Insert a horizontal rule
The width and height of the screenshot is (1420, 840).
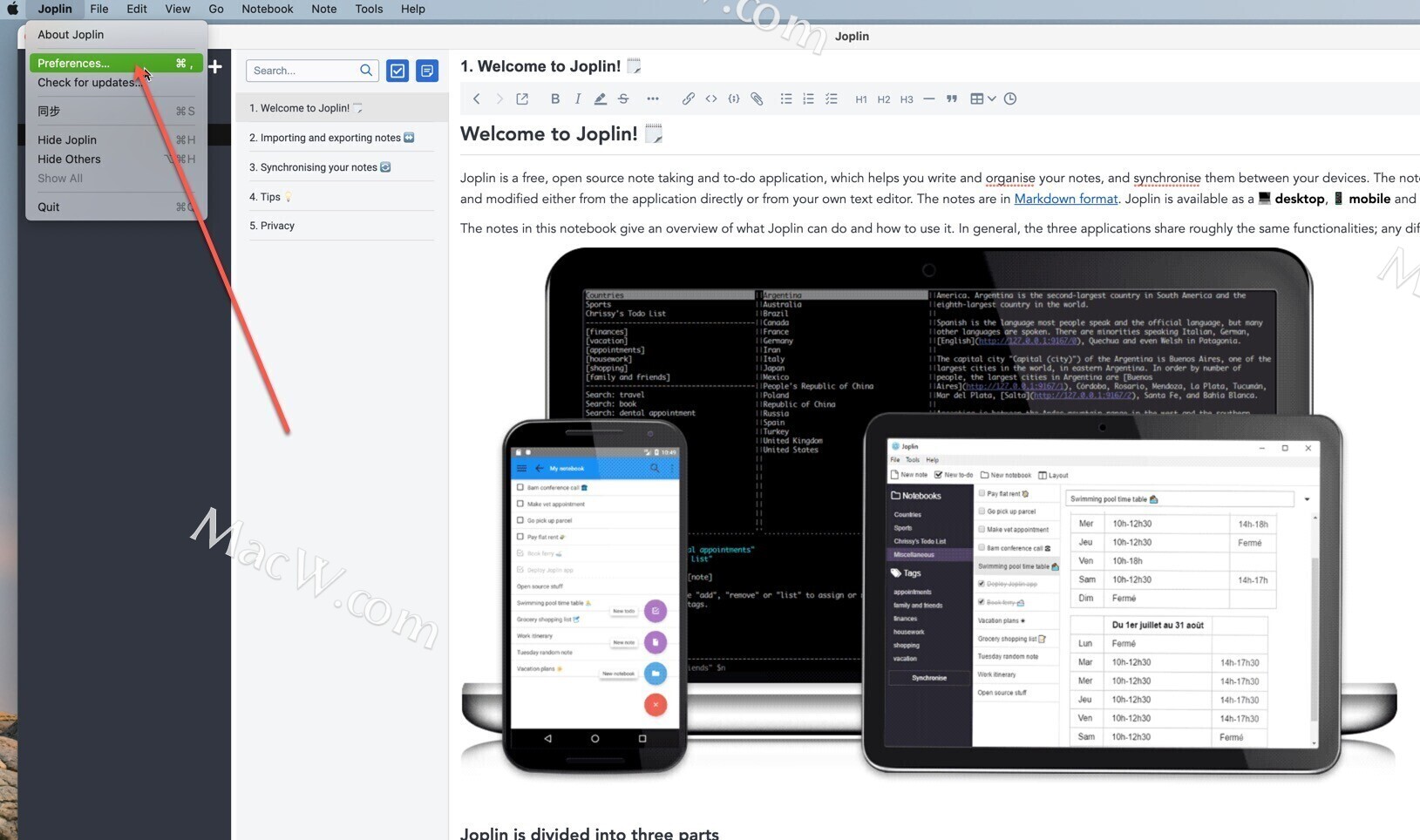point(929,99)
